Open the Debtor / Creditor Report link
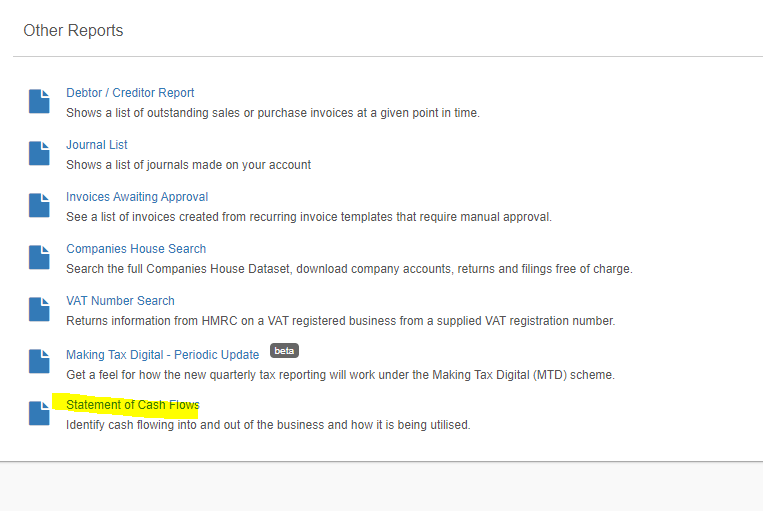The image size is (763, 511). click(x=130, y=93)
